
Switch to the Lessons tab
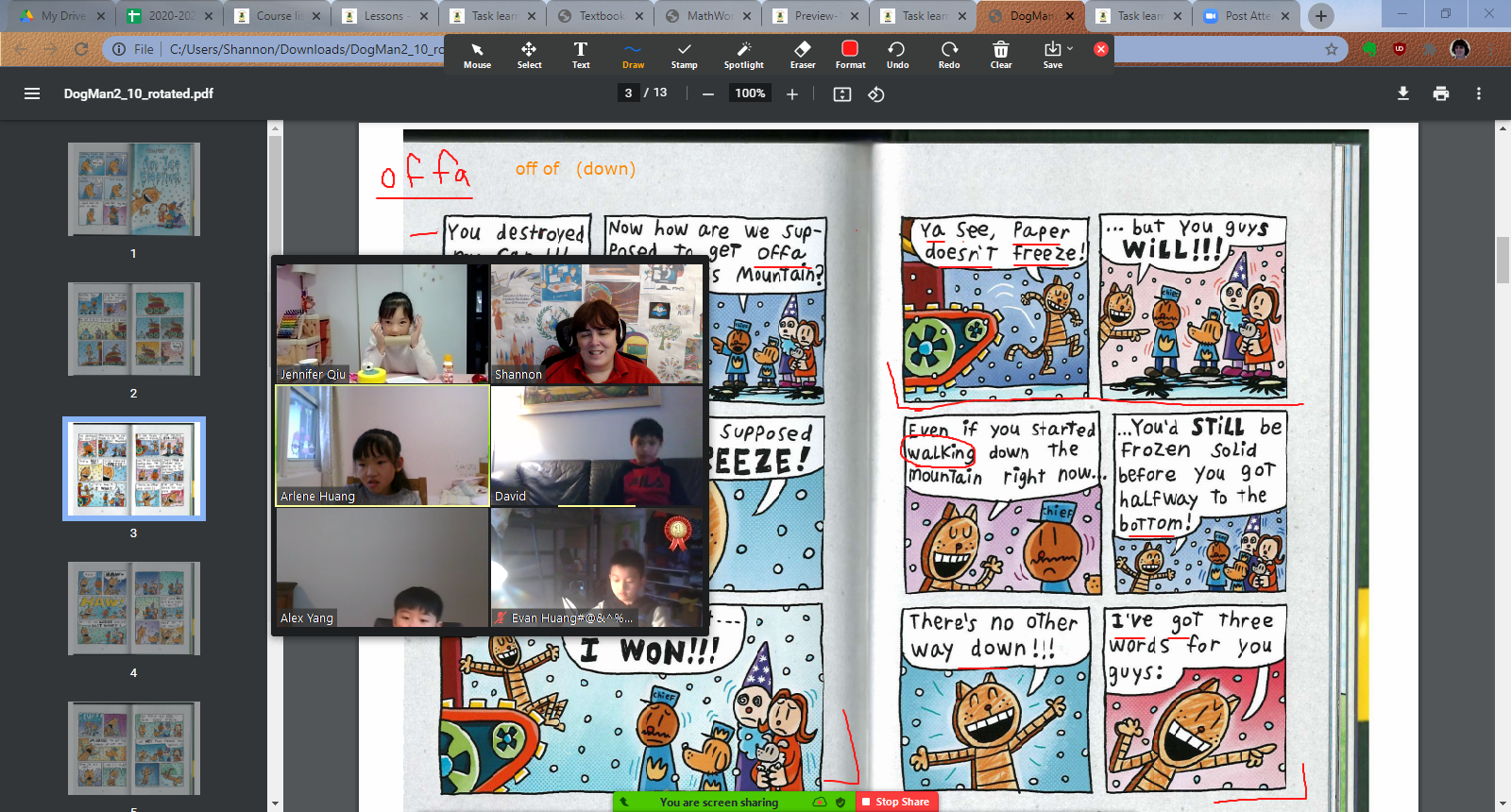(x=384, y=15)
